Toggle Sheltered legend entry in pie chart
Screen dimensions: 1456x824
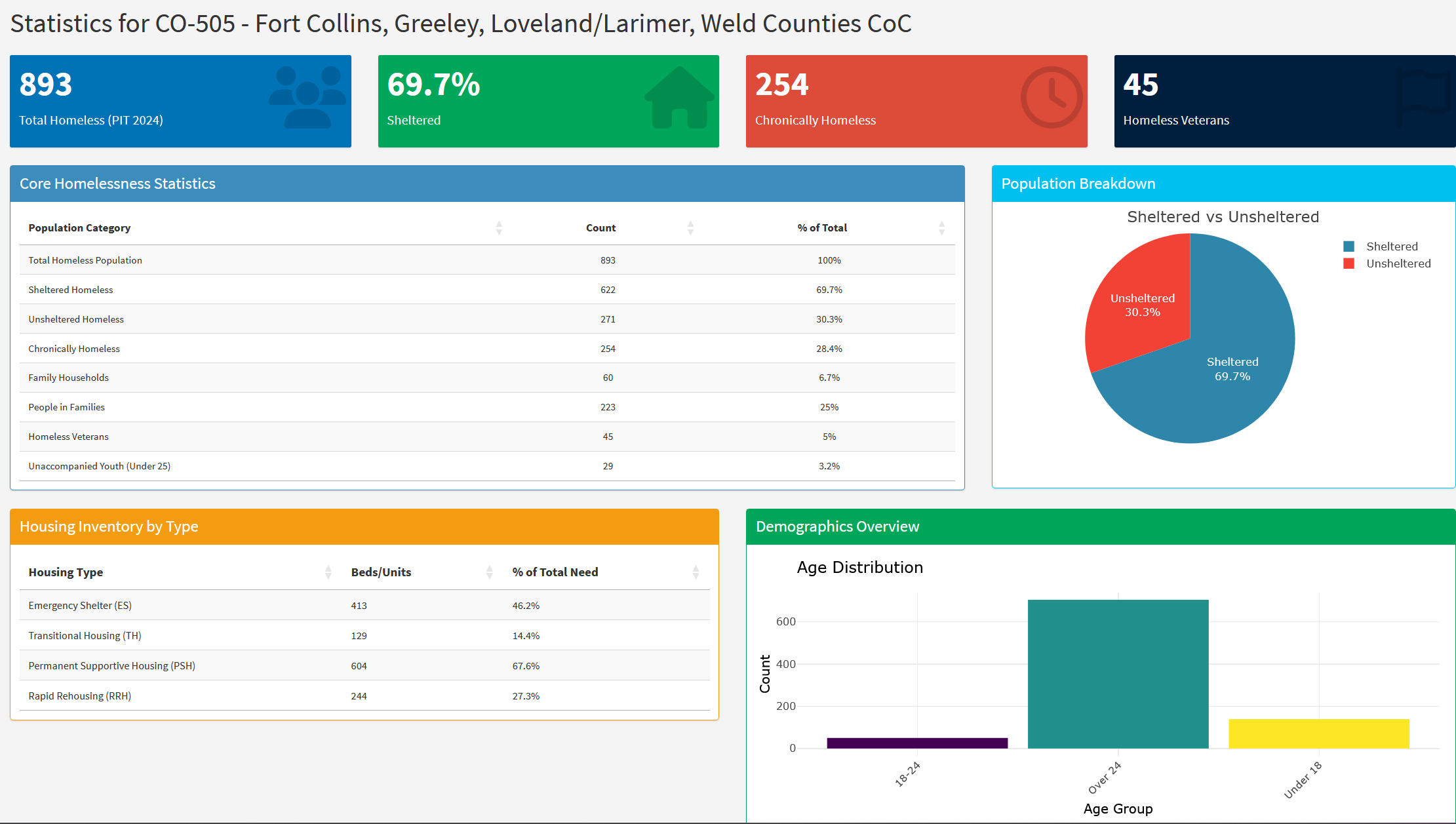(x=1381, y=246)
